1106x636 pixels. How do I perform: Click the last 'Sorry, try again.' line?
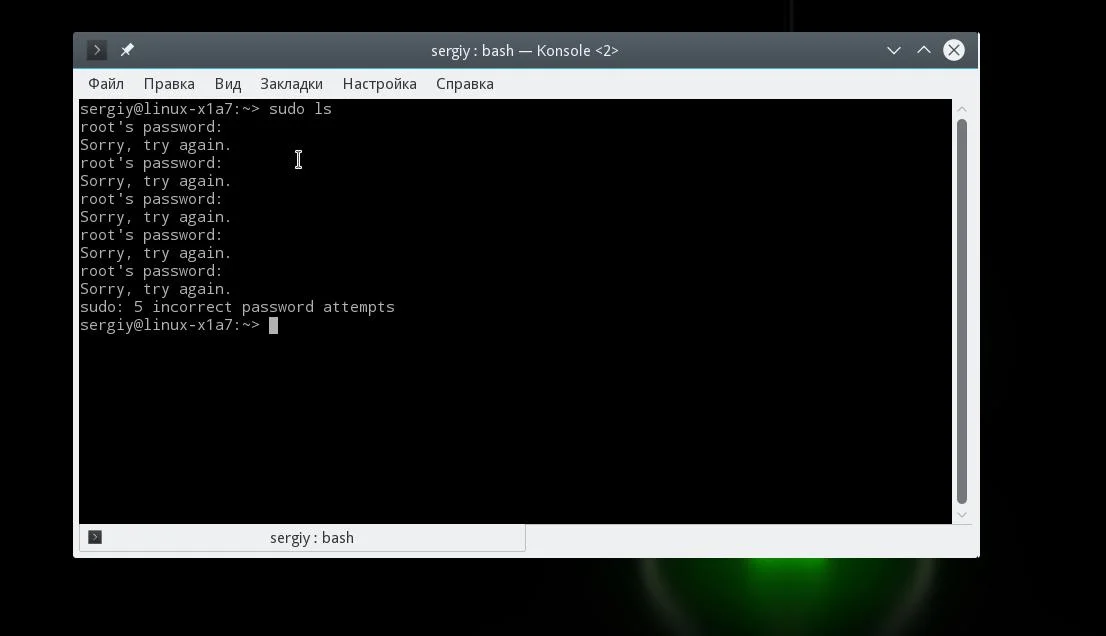tap(156, 289)
